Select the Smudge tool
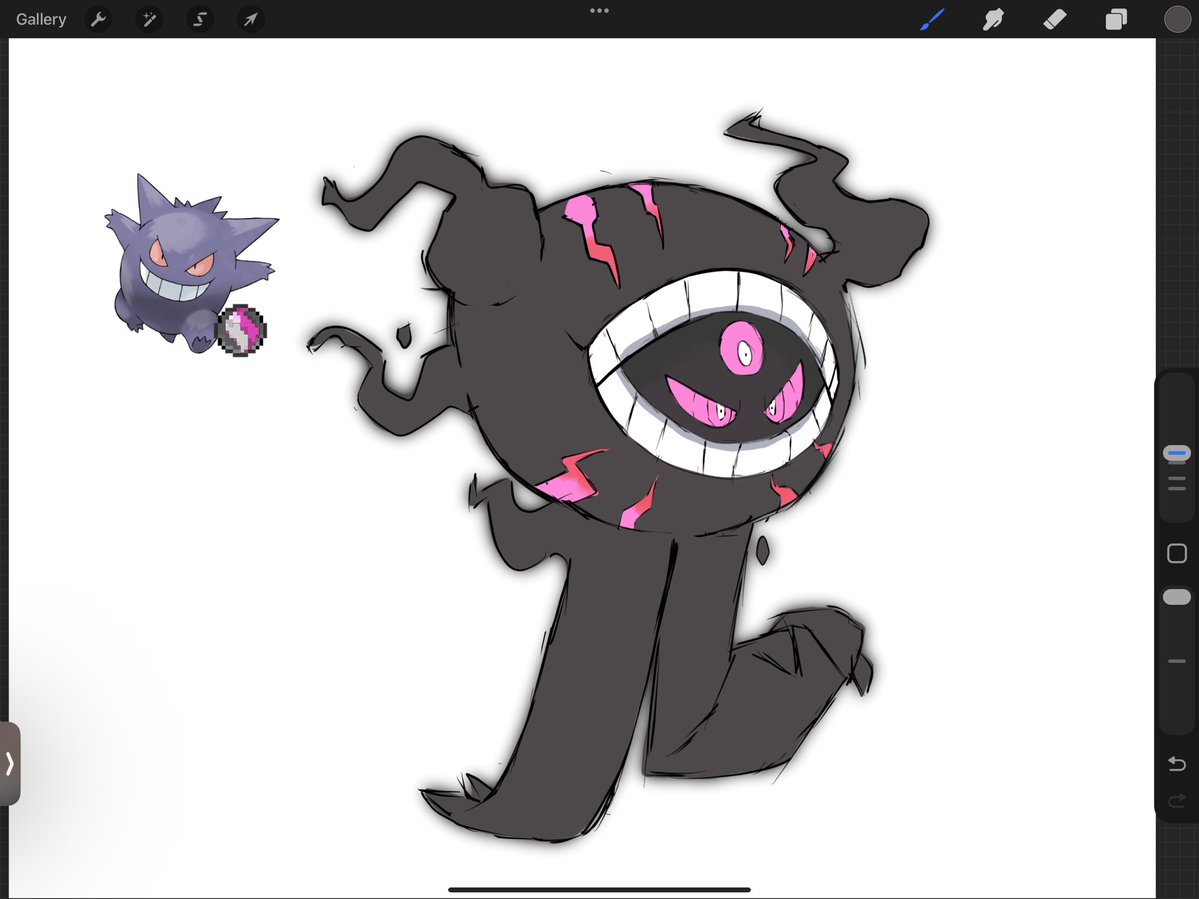 click(993, 19)
